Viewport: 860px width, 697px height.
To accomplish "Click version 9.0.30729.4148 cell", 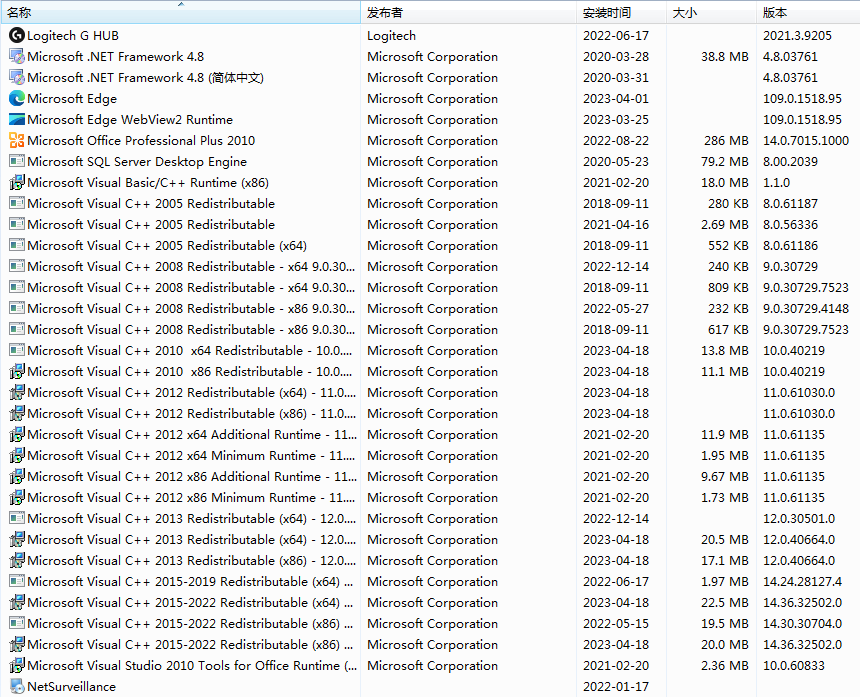I will coord(806,309).
